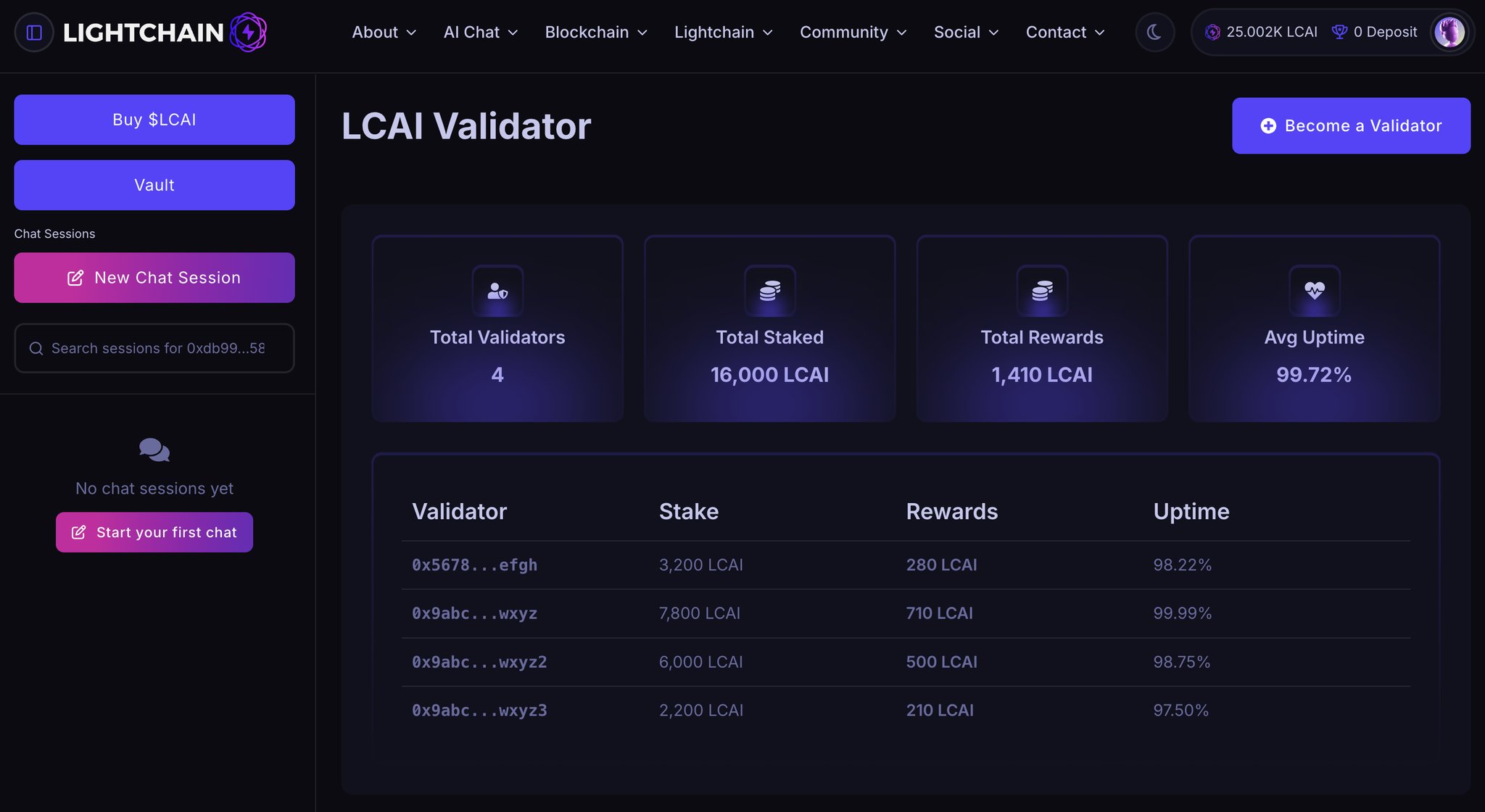Click the Total Rewards coins icon

tap(1042, 291)
